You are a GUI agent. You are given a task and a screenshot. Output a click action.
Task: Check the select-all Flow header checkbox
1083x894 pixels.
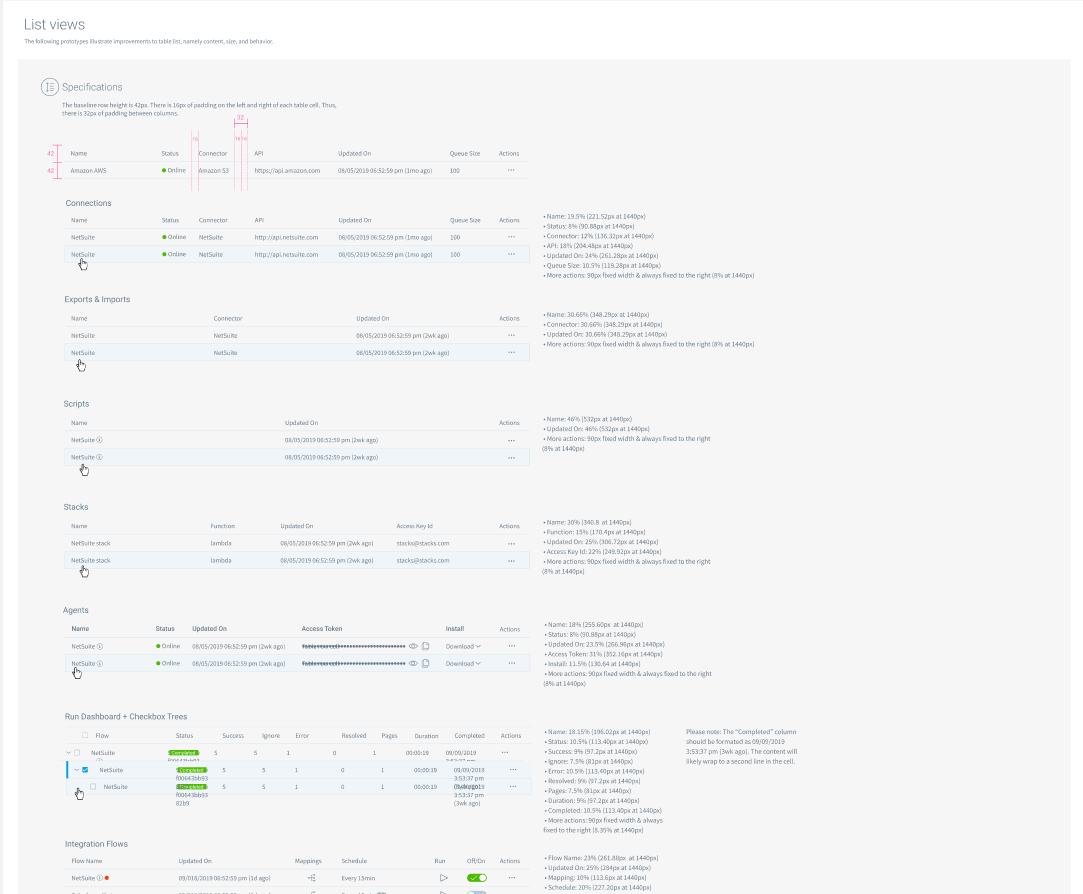pos(85,735)
